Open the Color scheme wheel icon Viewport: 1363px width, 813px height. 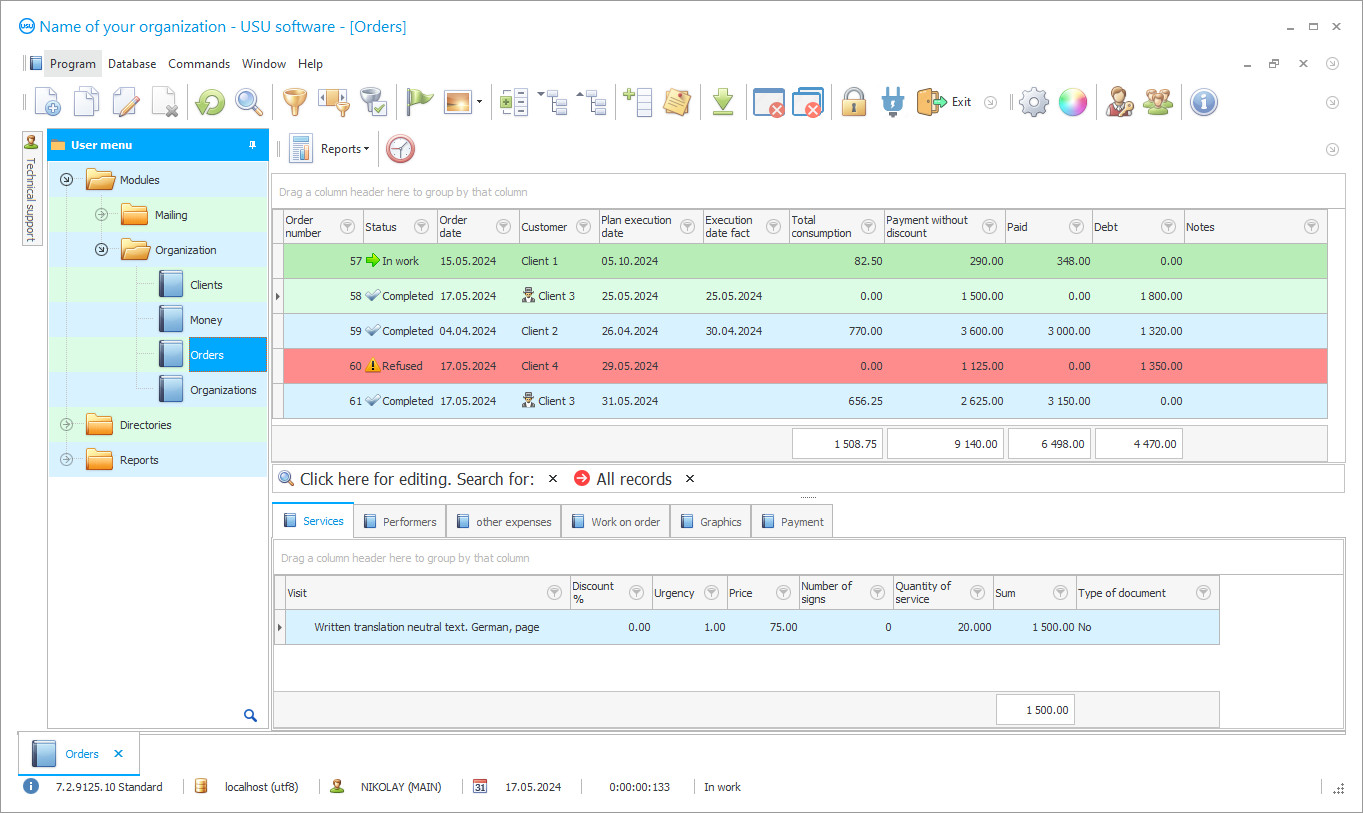(1072, 101)
